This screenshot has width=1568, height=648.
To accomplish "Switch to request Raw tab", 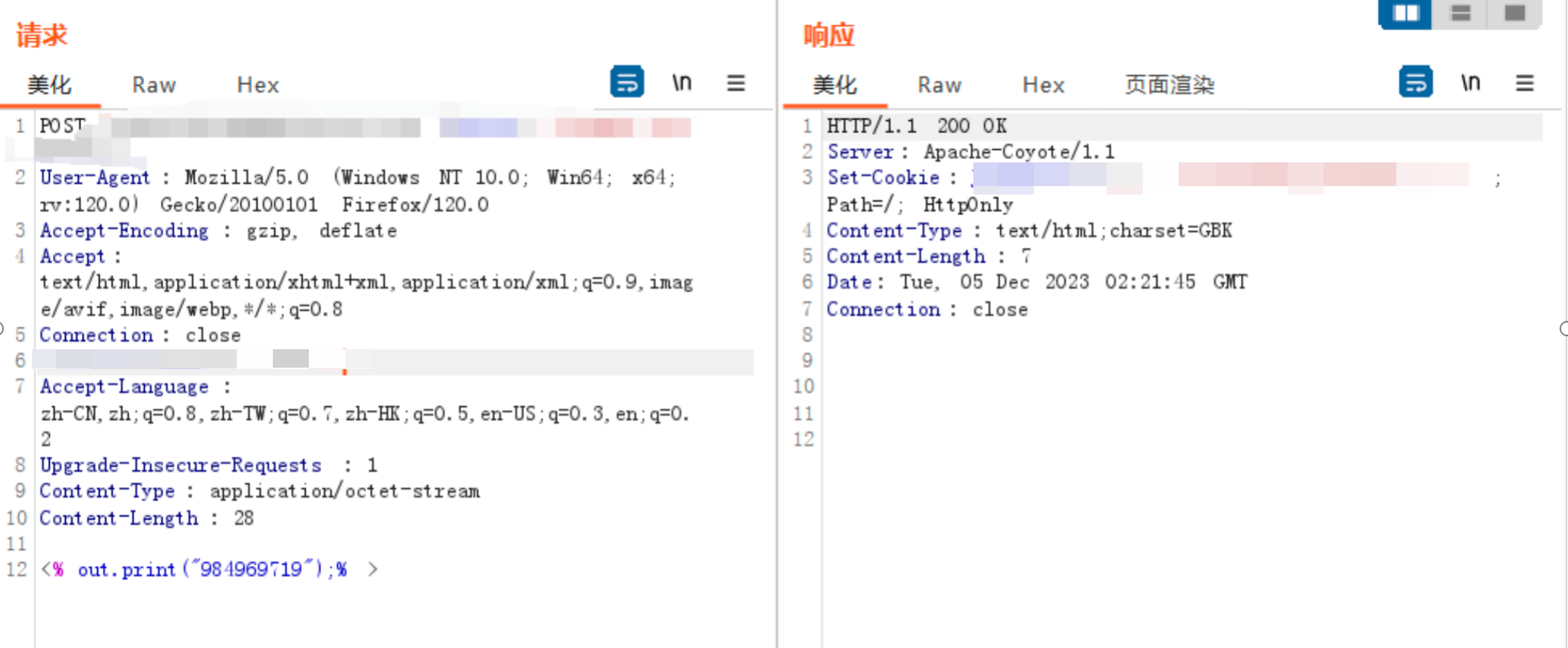I will pyautogui.click(x=154, y=85).
